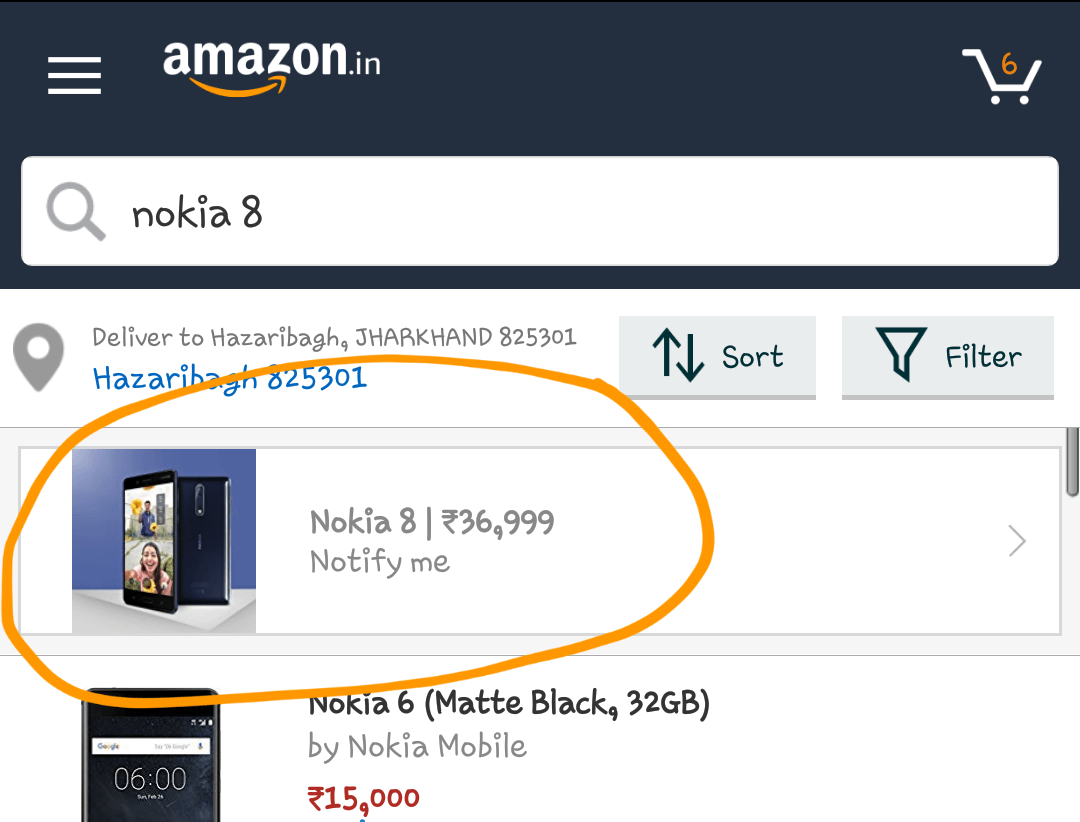Open the Nokia 8 ₹36,999 banner
The width and height of the screenshot is (1080, 822).
coord(540,541)
